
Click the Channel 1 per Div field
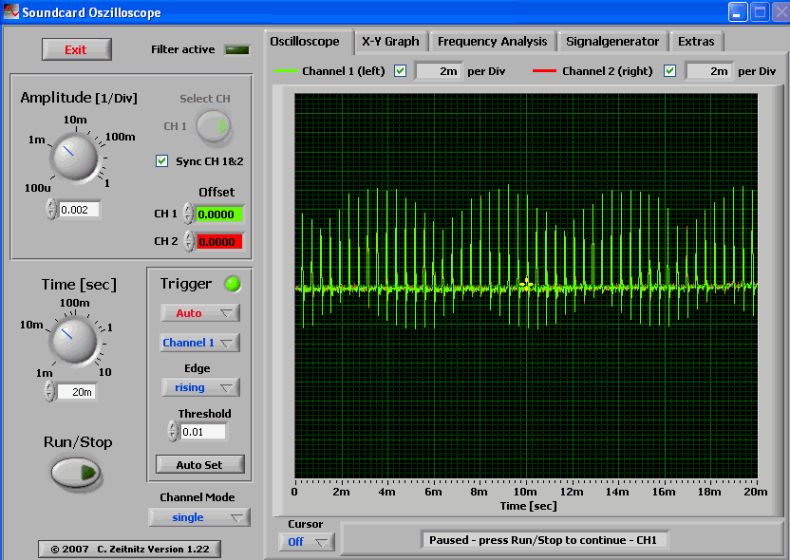coord(438,71)
